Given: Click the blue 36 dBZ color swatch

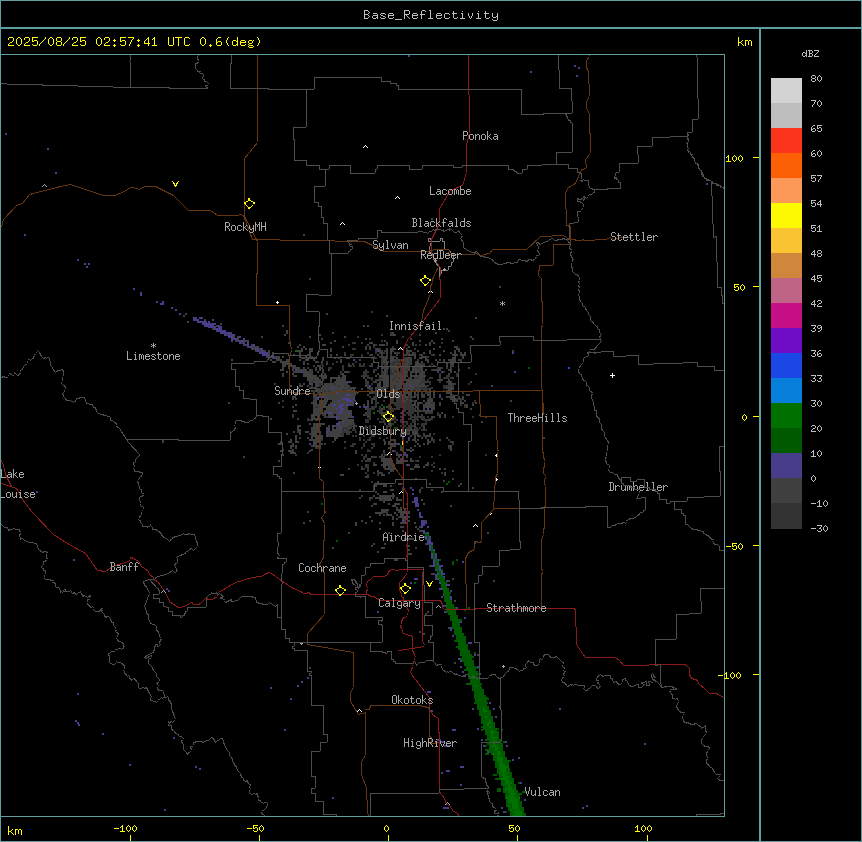Looking at the screenshot, I should coord(786,365).
